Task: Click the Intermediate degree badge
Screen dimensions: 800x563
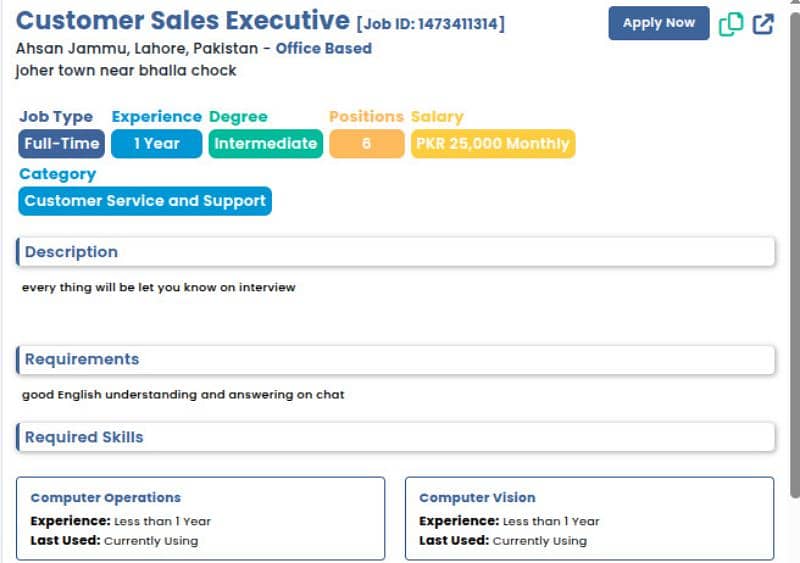Action: 266,143
